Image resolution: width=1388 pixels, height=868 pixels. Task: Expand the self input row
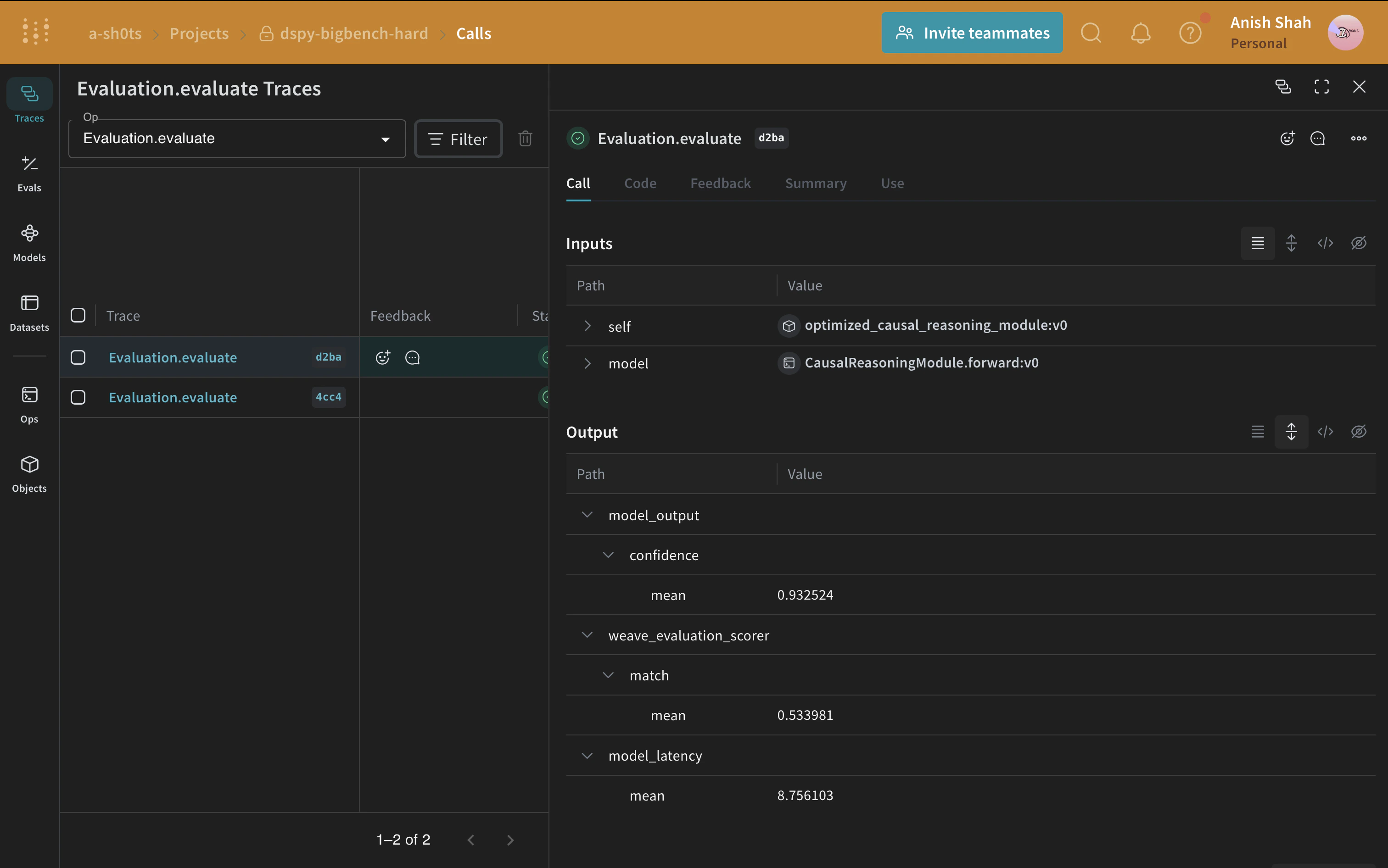587,326
